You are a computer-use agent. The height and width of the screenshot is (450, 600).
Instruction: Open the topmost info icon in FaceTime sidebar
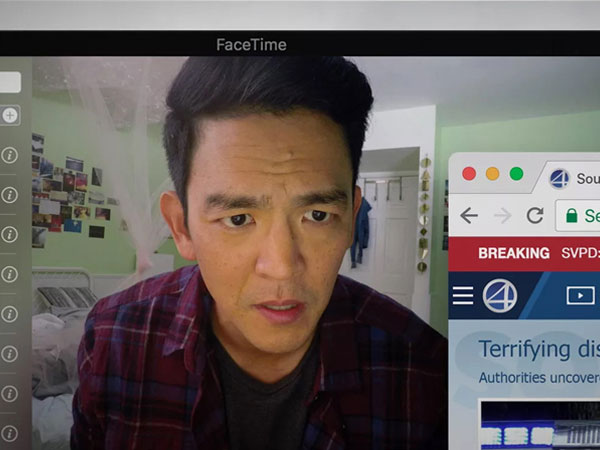[x=10, y=155]
